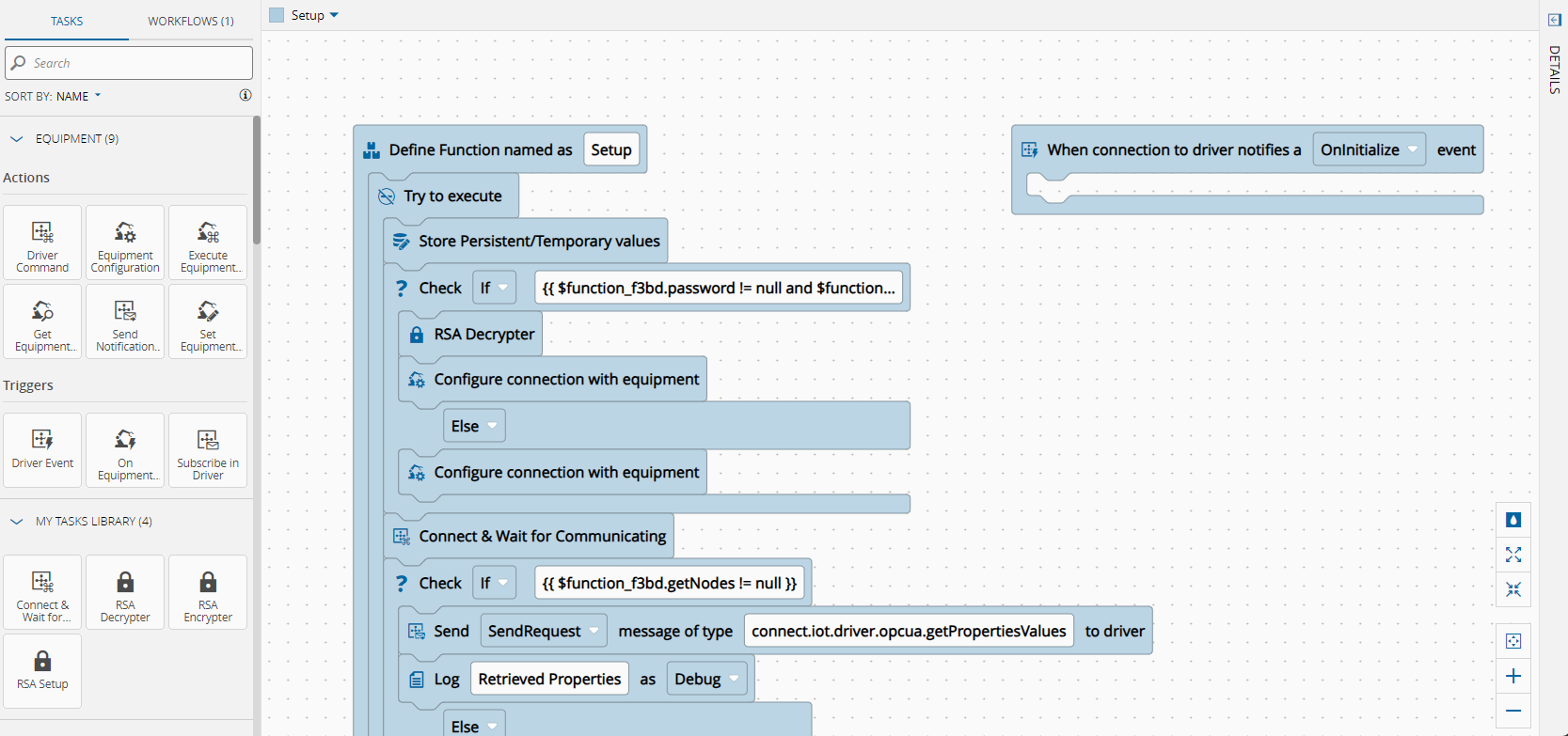Edit the Retrieved Properties log message field
This screenshot has height=736, width=1568.
[x=549, y=679]
